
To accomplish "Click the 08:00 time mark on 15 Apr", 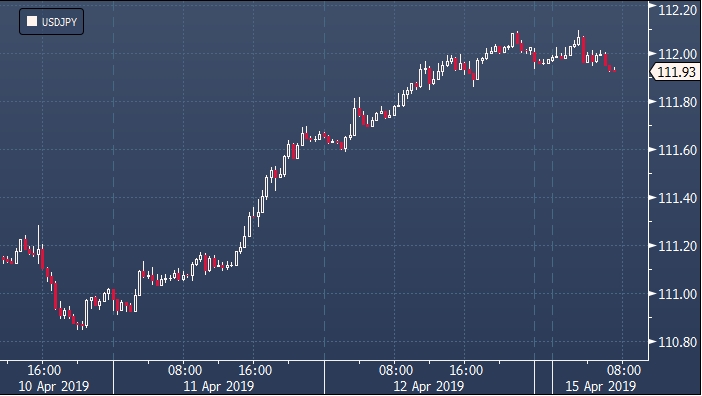I will pos(624,370).
